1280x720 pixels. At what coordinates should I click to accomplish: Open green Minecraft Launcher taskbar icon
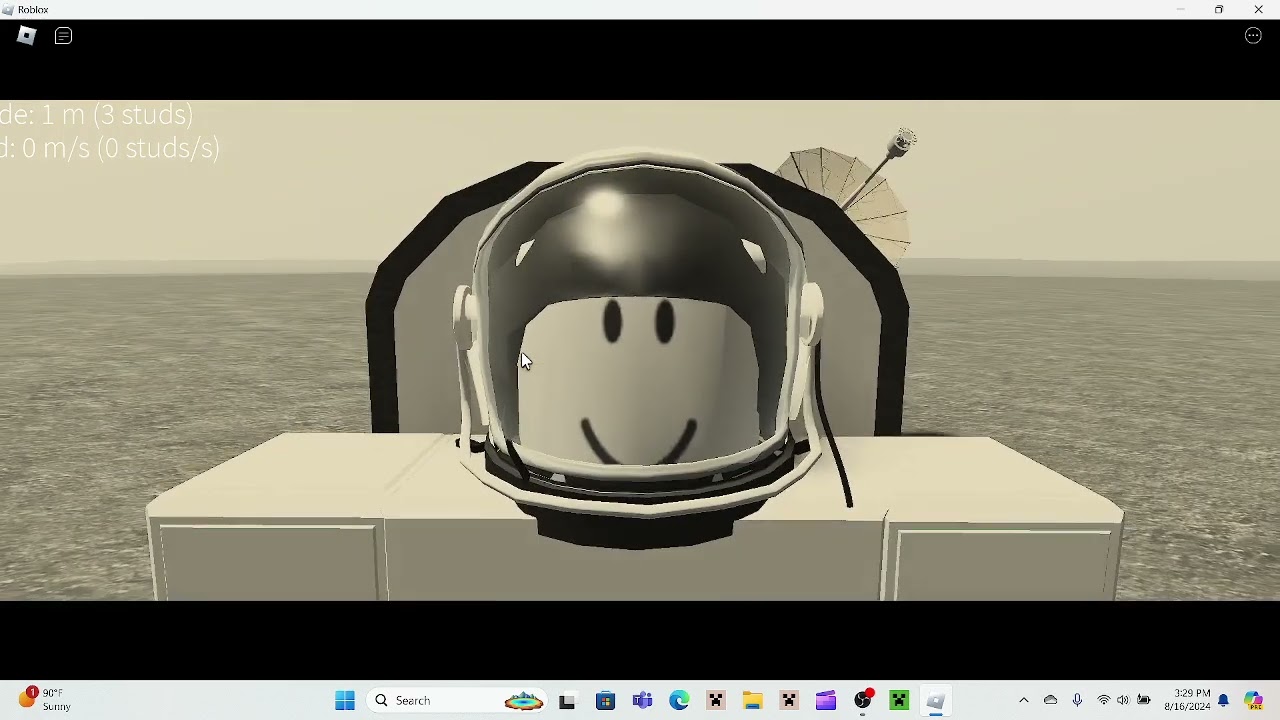(x=899, y=701)
